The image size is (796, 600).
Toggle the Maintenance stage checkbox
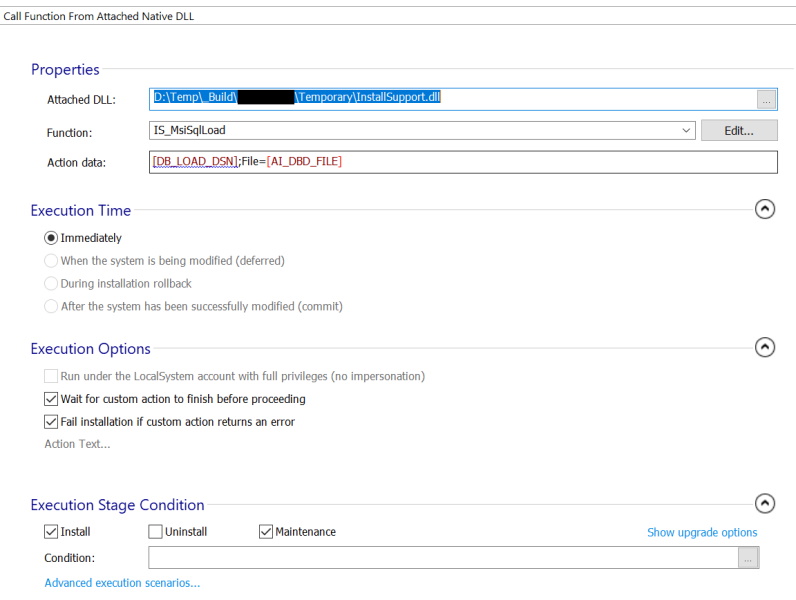coord(266,532)
